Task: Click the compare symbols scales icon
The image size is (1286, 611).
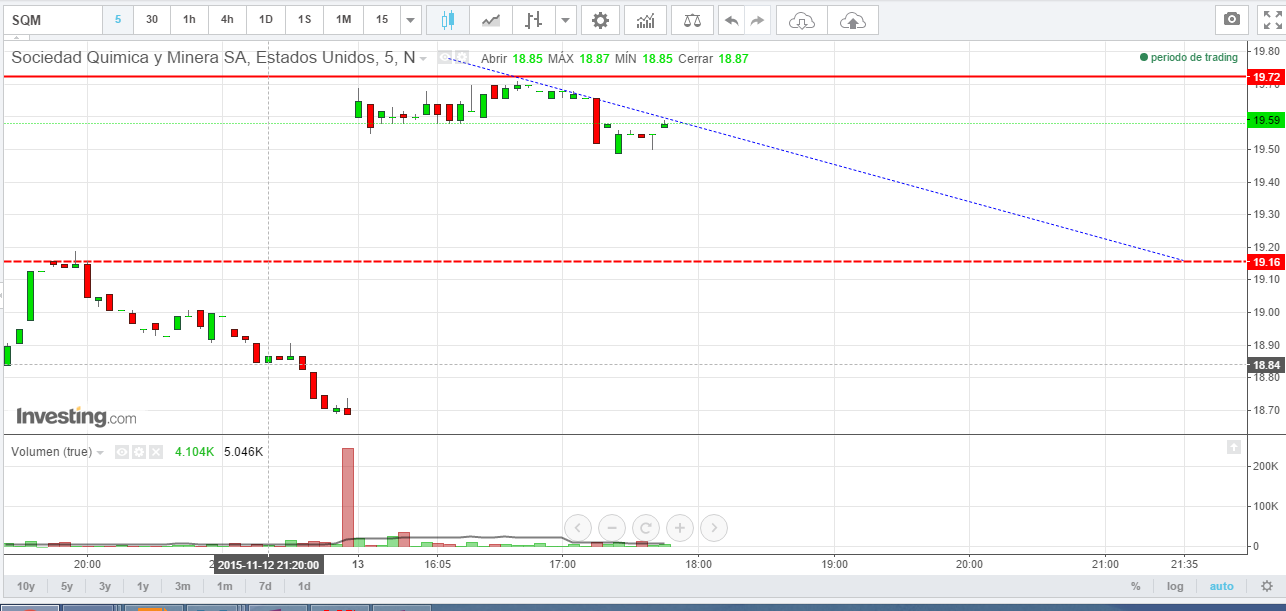Action: (x=692, y=20)
